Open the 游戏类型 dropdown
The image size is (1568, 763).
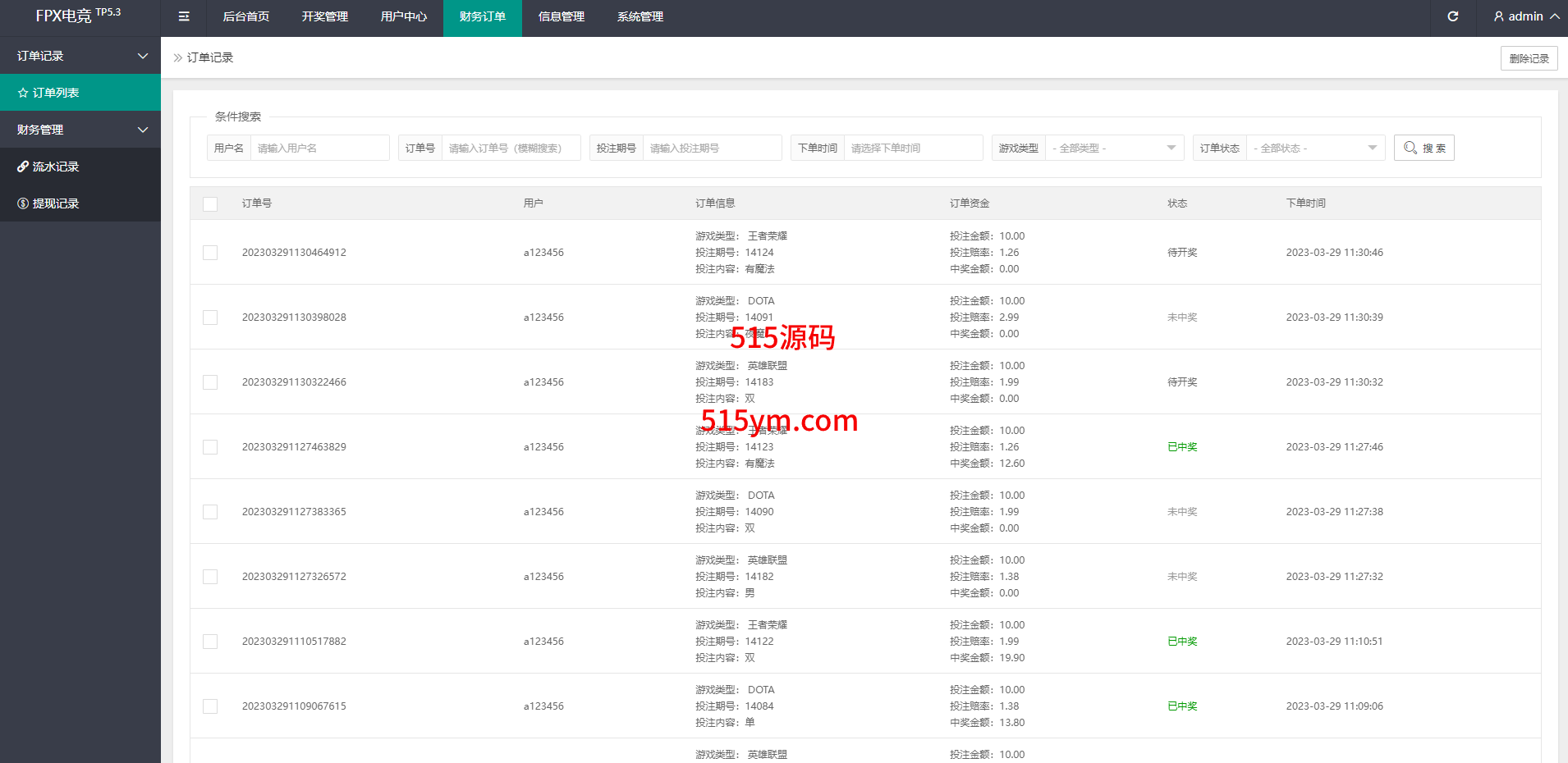[1114, 148]
